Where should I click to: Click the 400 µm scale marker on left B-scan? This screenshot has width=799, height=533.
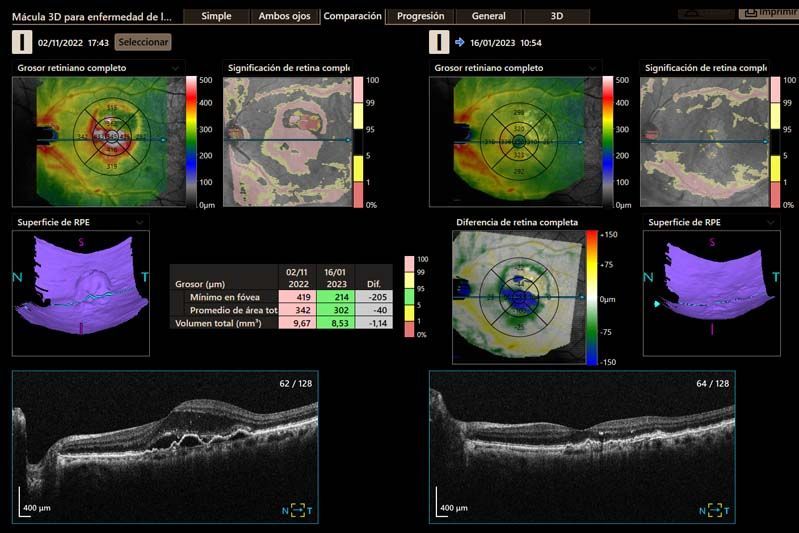38,508
